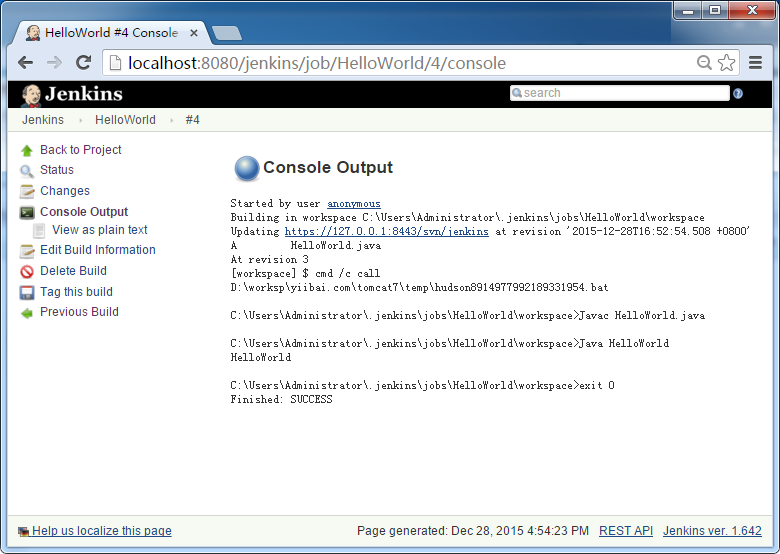Click the Edit Build Information notepad icon
This screenshot has height=554, width=780.
pyautogui.click(x=27, y=251)
